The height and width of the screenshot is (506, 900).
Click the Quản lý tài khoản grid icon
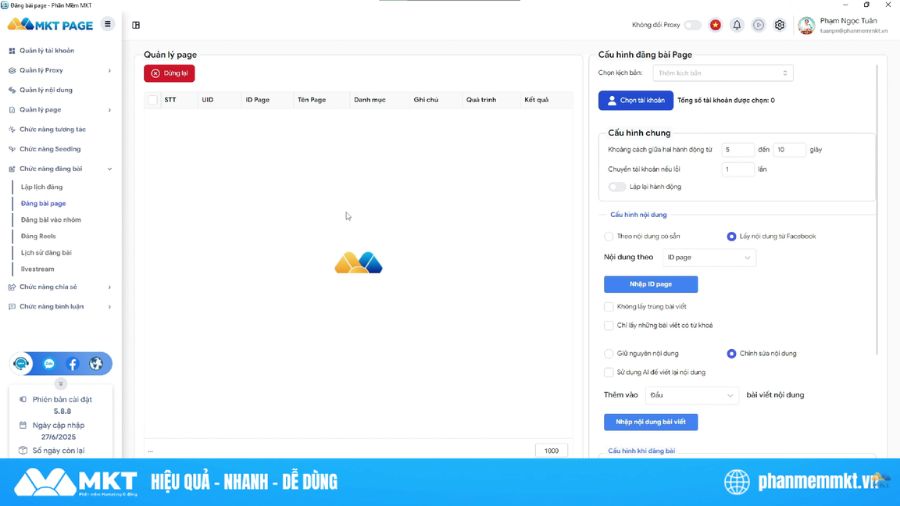12,50
